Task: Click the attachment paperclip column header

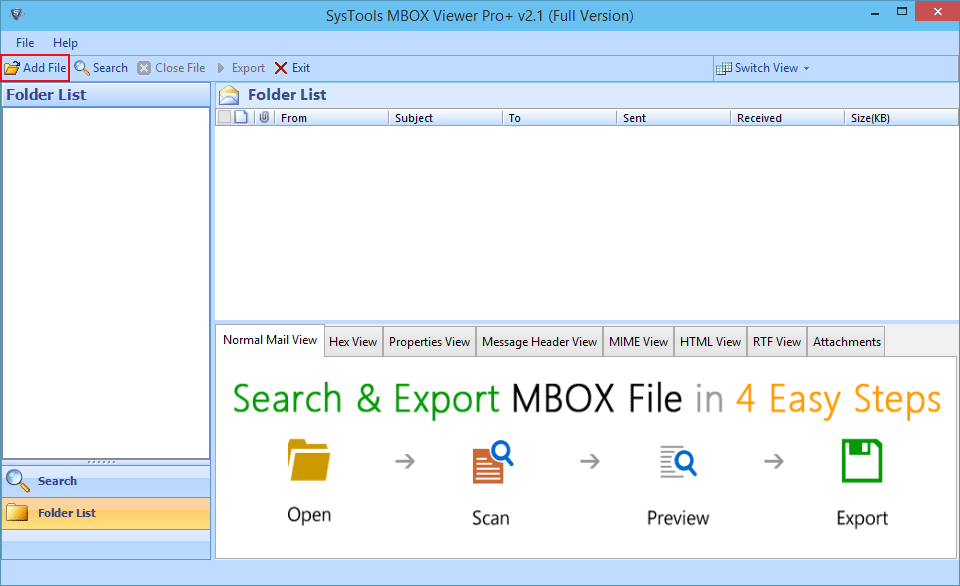Action: [264, 117]
